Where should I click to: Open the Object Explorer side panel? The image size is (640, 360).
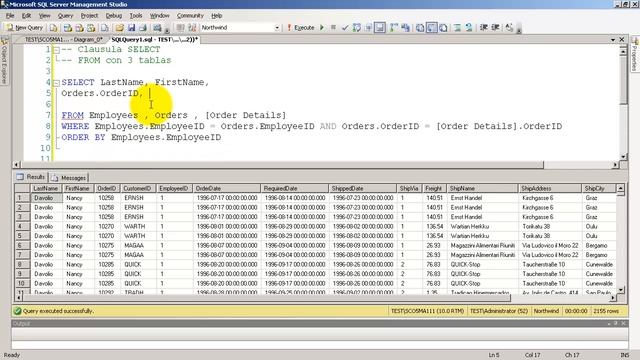tap(4, 61)
